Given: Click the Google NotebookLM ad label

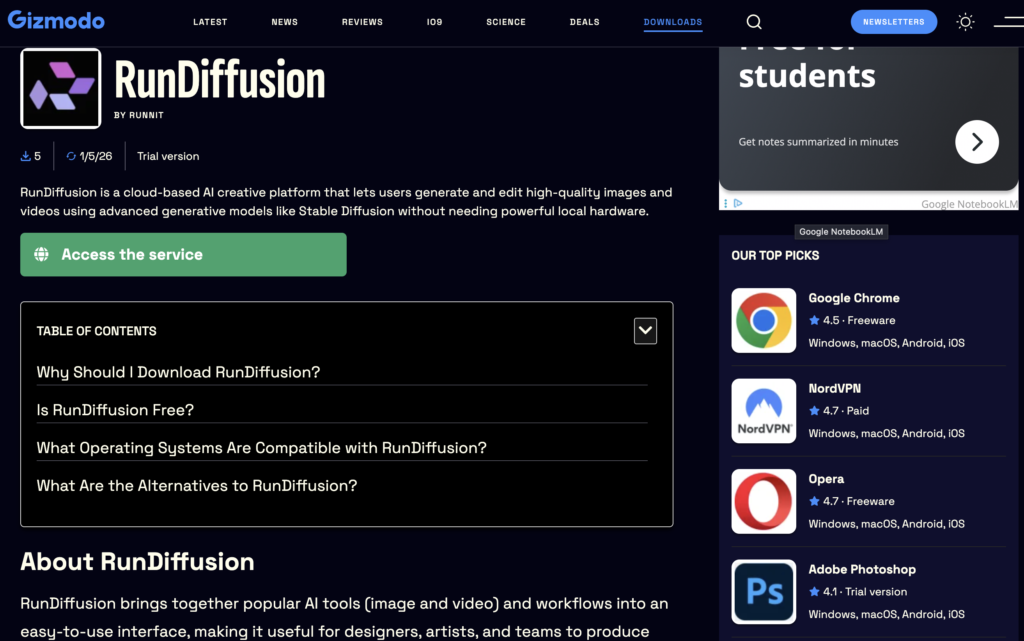Looking at the screenshot, I should pos(968,204).
